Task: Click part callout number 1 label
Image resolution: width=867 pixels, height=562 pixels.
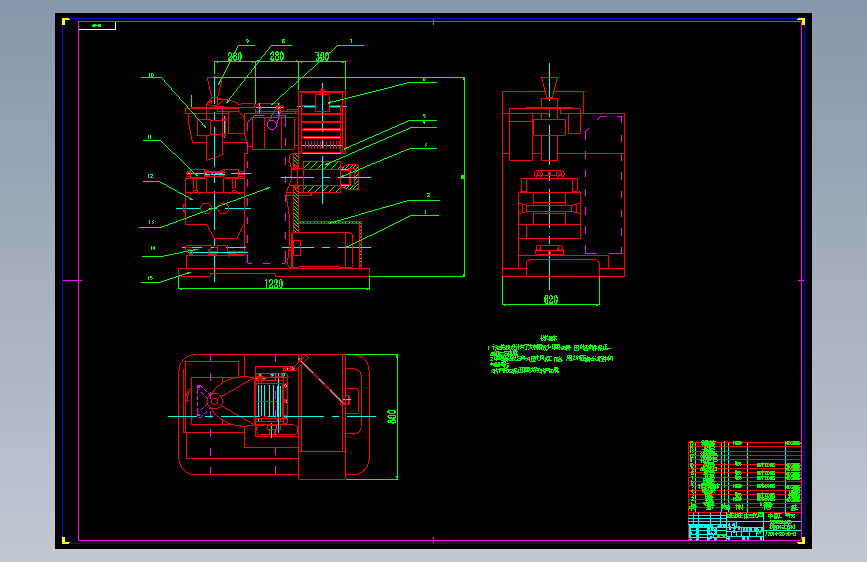Action: 425,212
